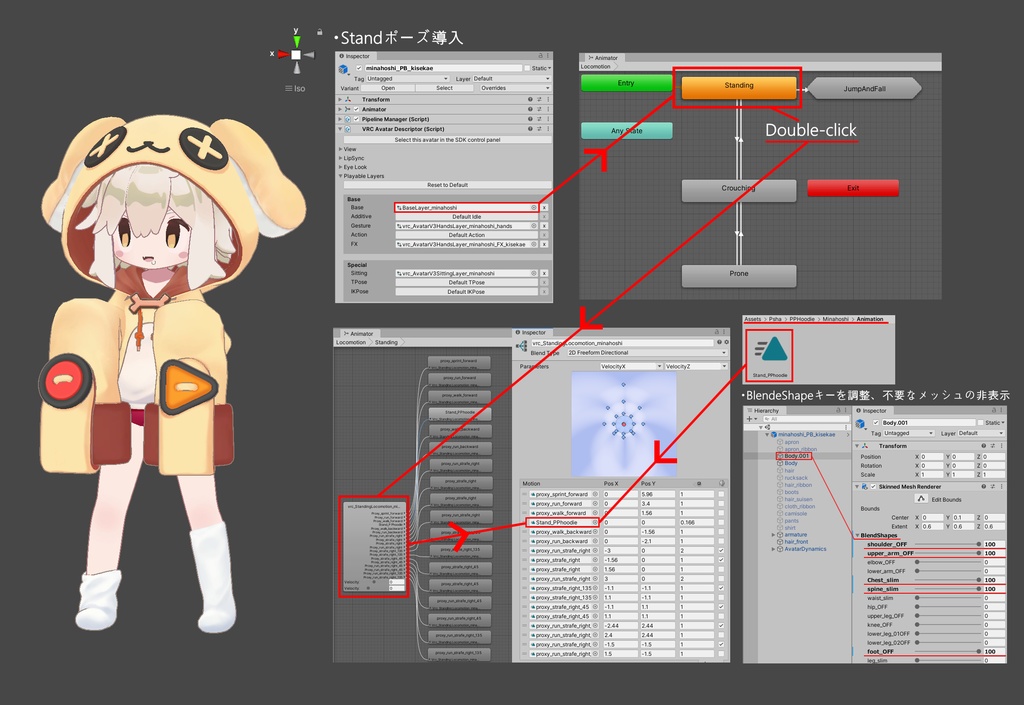Expand the armature object in Hierarchy
The height and width of the screenshot is (705, 1024).
774,535
